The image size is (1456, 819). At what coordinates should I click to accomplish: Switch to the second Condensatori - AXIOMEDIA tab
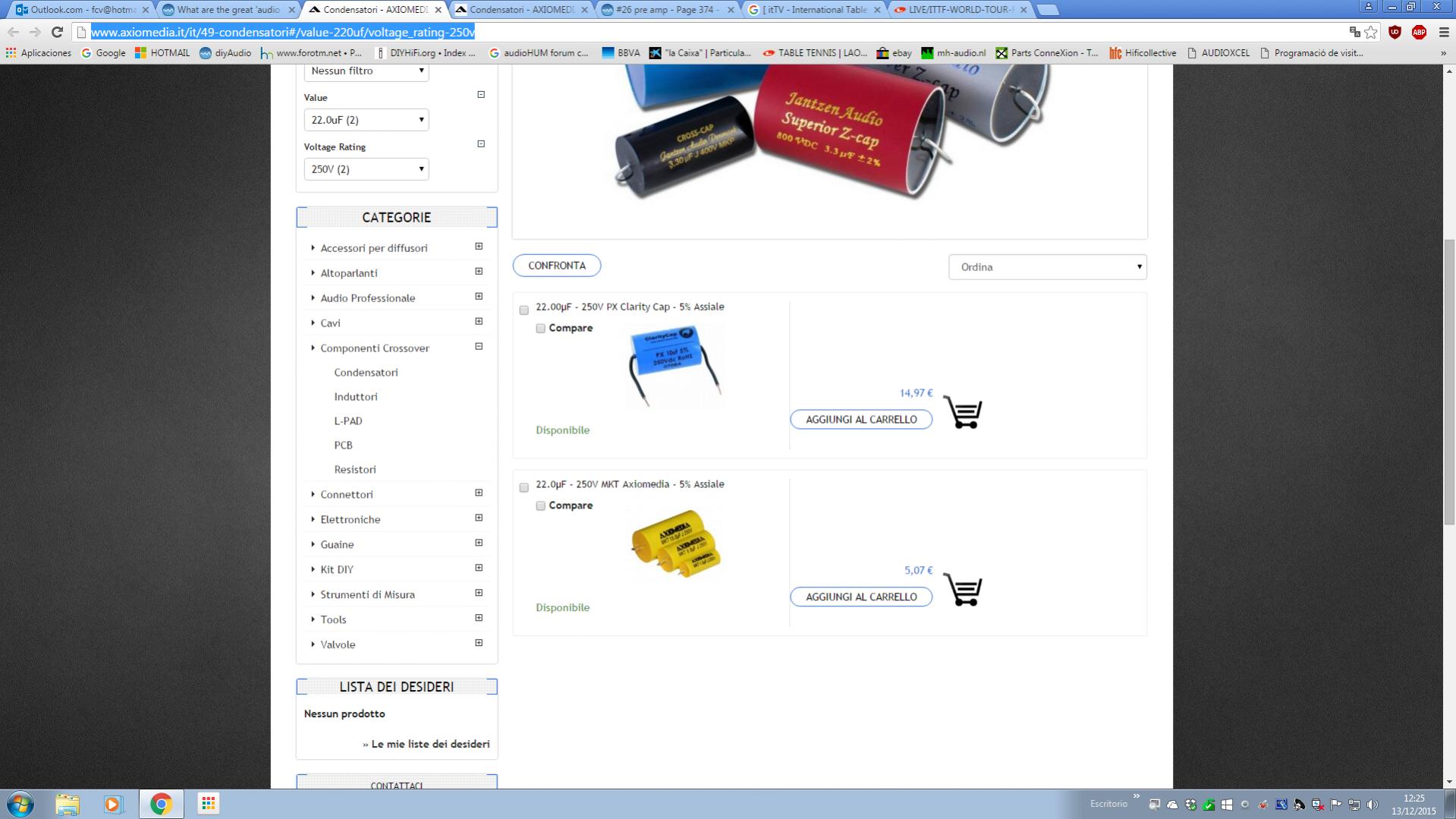click(x=521, y=10)
